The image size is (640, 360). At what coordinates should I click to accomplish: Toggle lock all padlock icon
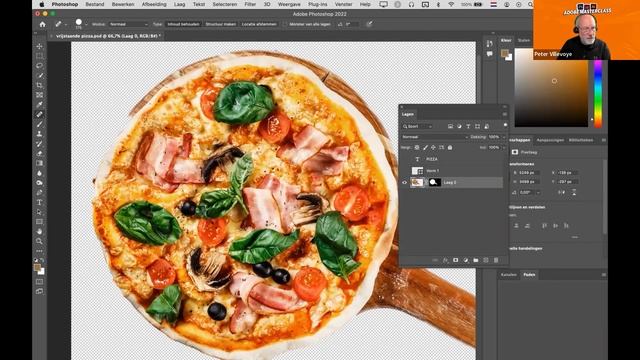450,147
